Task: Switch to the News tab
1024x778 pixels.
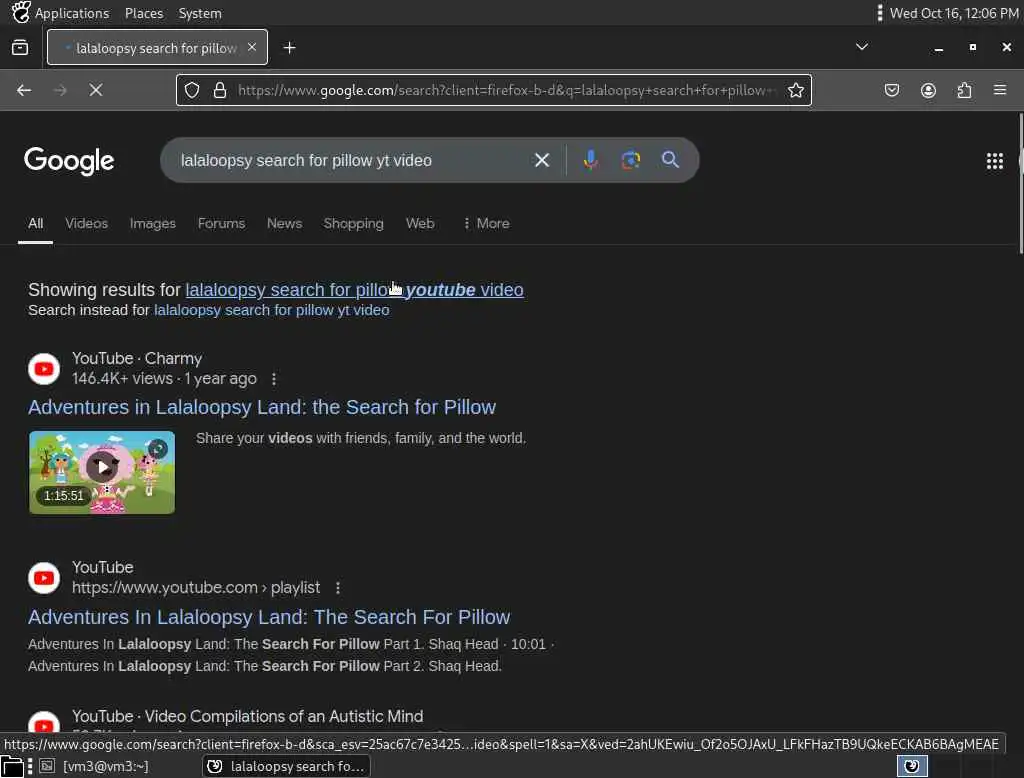Action: (x=284, y=223)
